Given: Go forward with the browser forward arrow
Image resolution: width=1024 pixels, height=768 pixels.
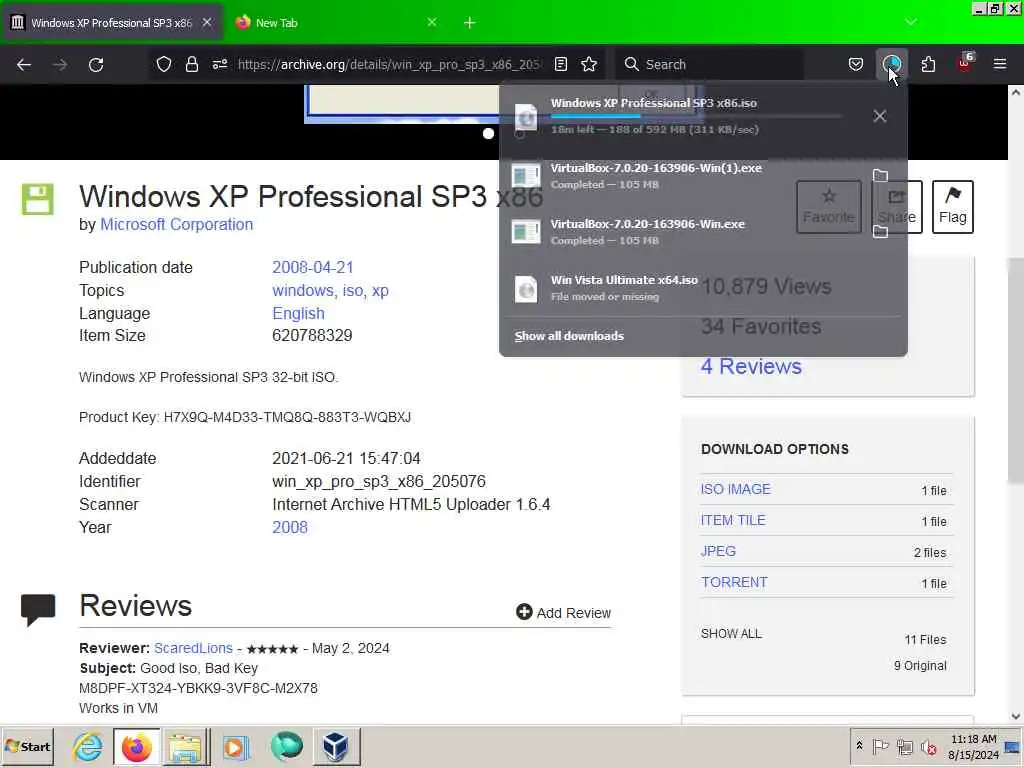Looking at the screenshot, I should (x=60, y=65).
